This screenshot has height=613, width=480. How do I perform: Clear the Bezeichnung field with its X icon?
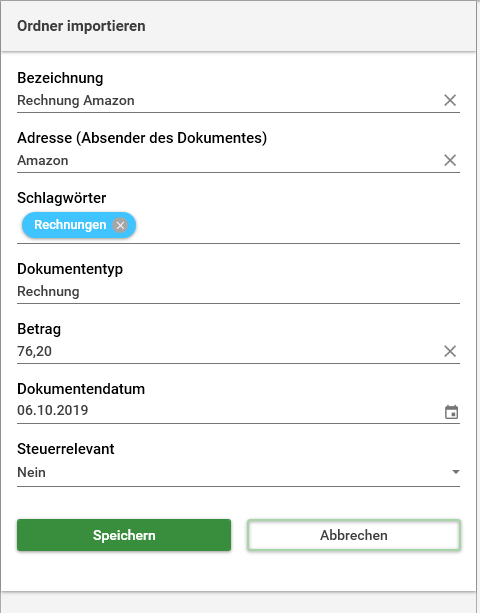click(450, 100)
